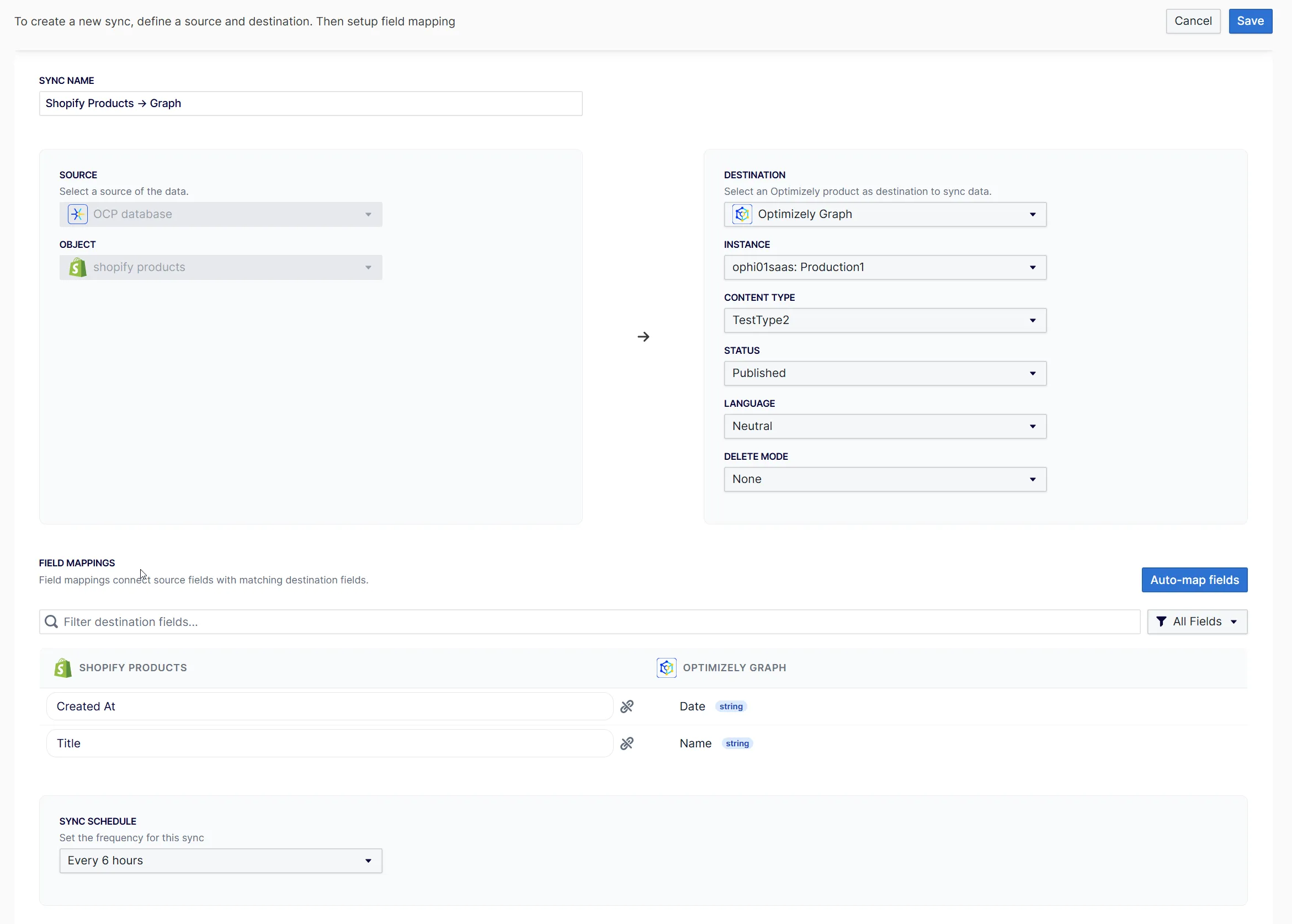Change the Status Published dropdown

(x=885, y=373)
